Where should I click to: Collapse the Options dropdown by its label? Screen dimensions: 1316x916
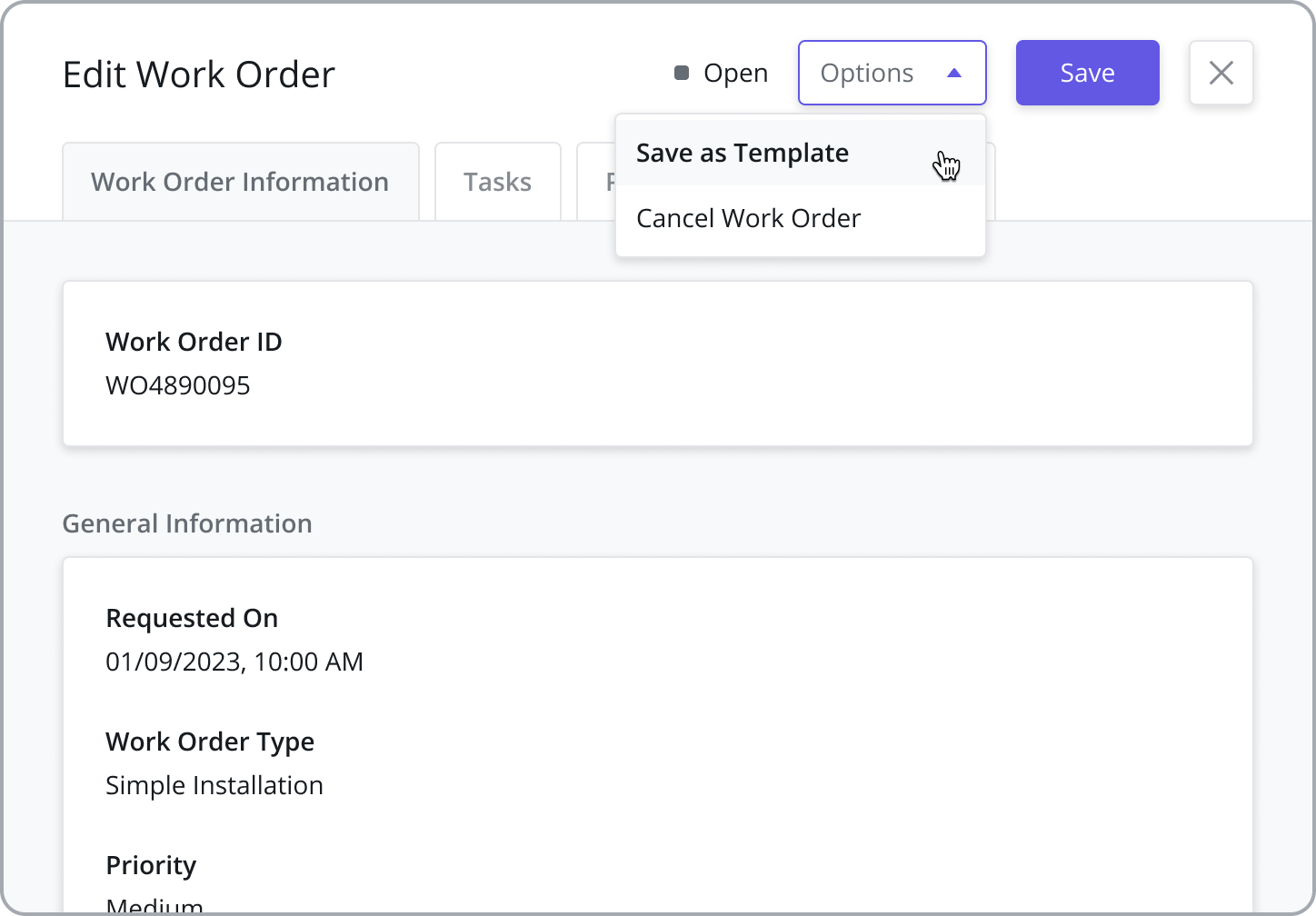coord(866,73)
